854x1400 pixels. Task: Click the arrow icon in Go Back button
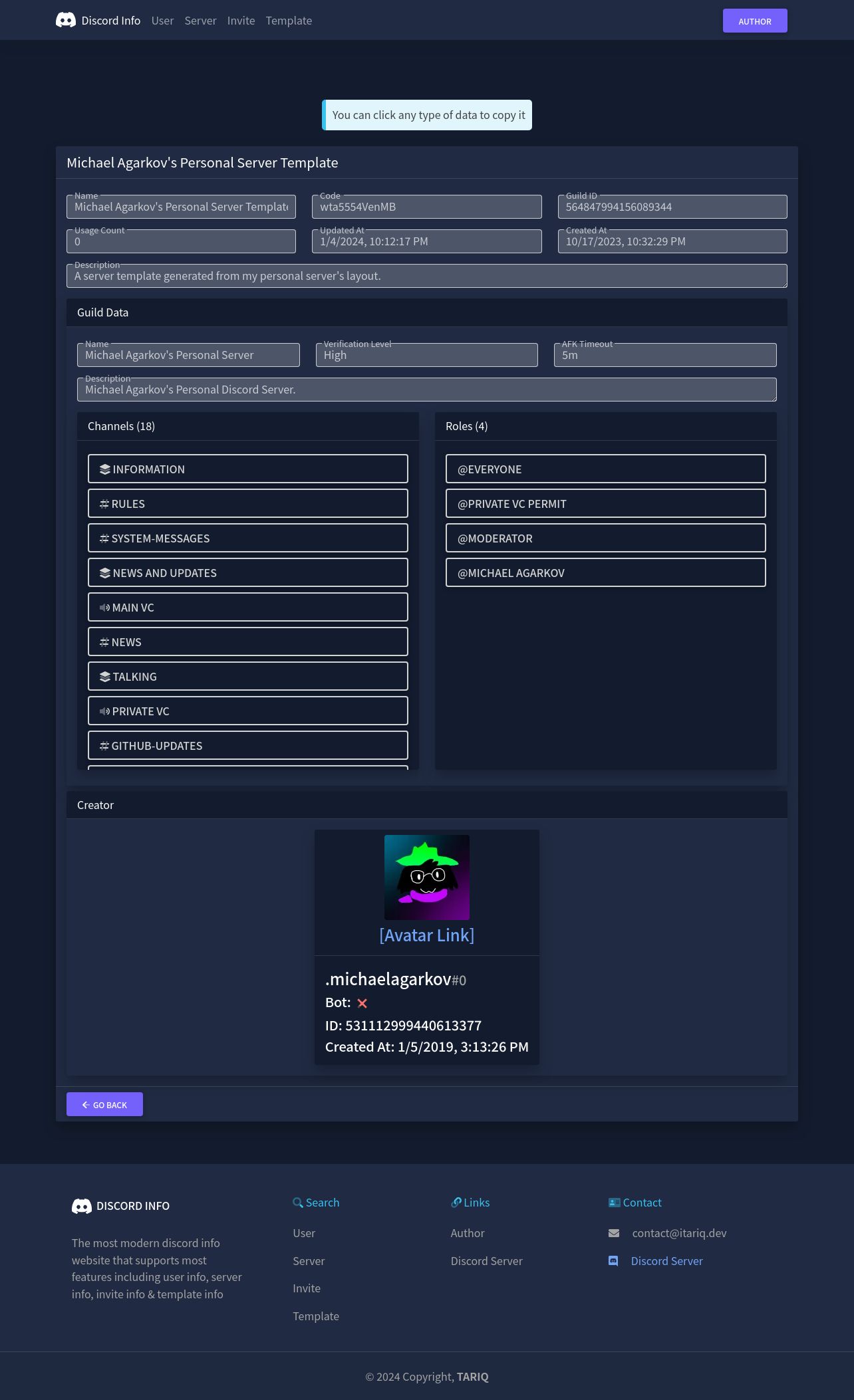pyautogui.click(x=86, y=1105)
